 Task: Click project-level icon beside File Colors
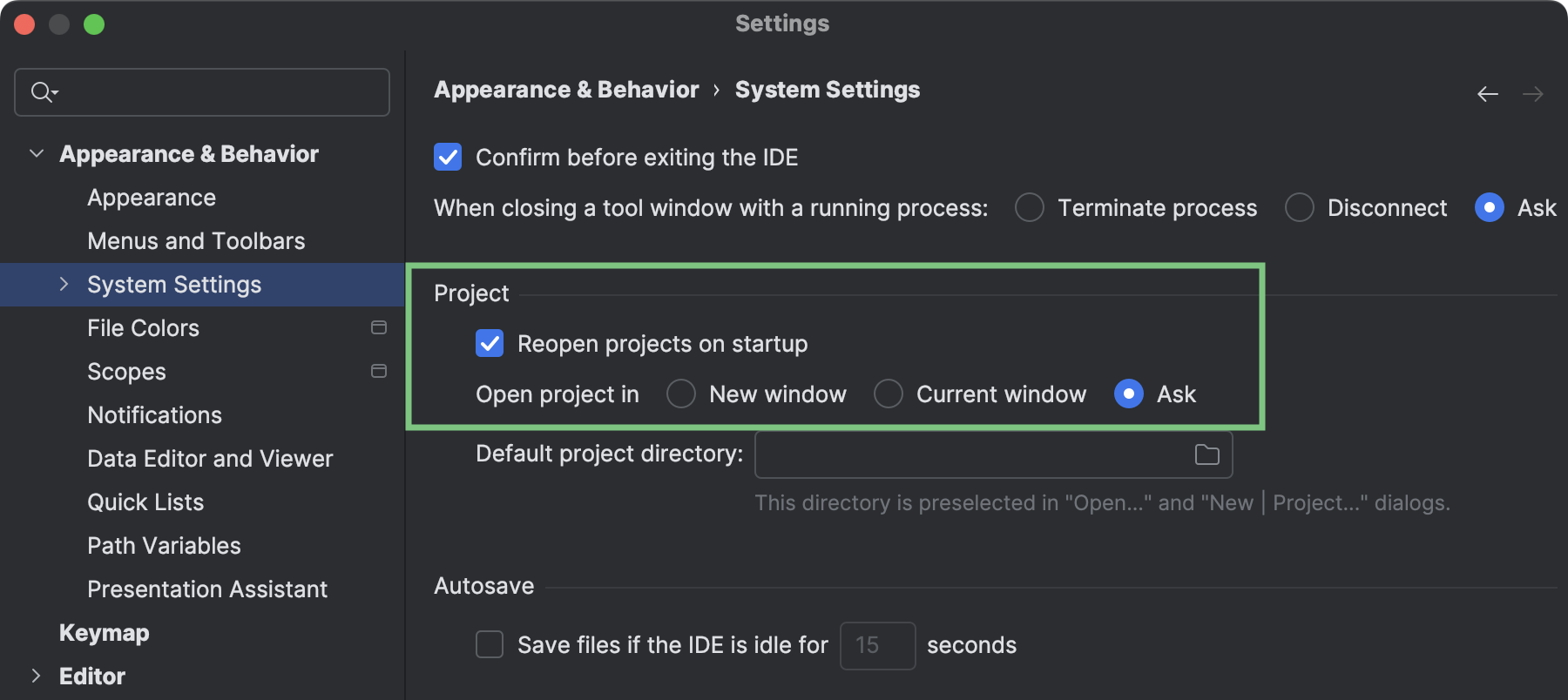[379, 327]
